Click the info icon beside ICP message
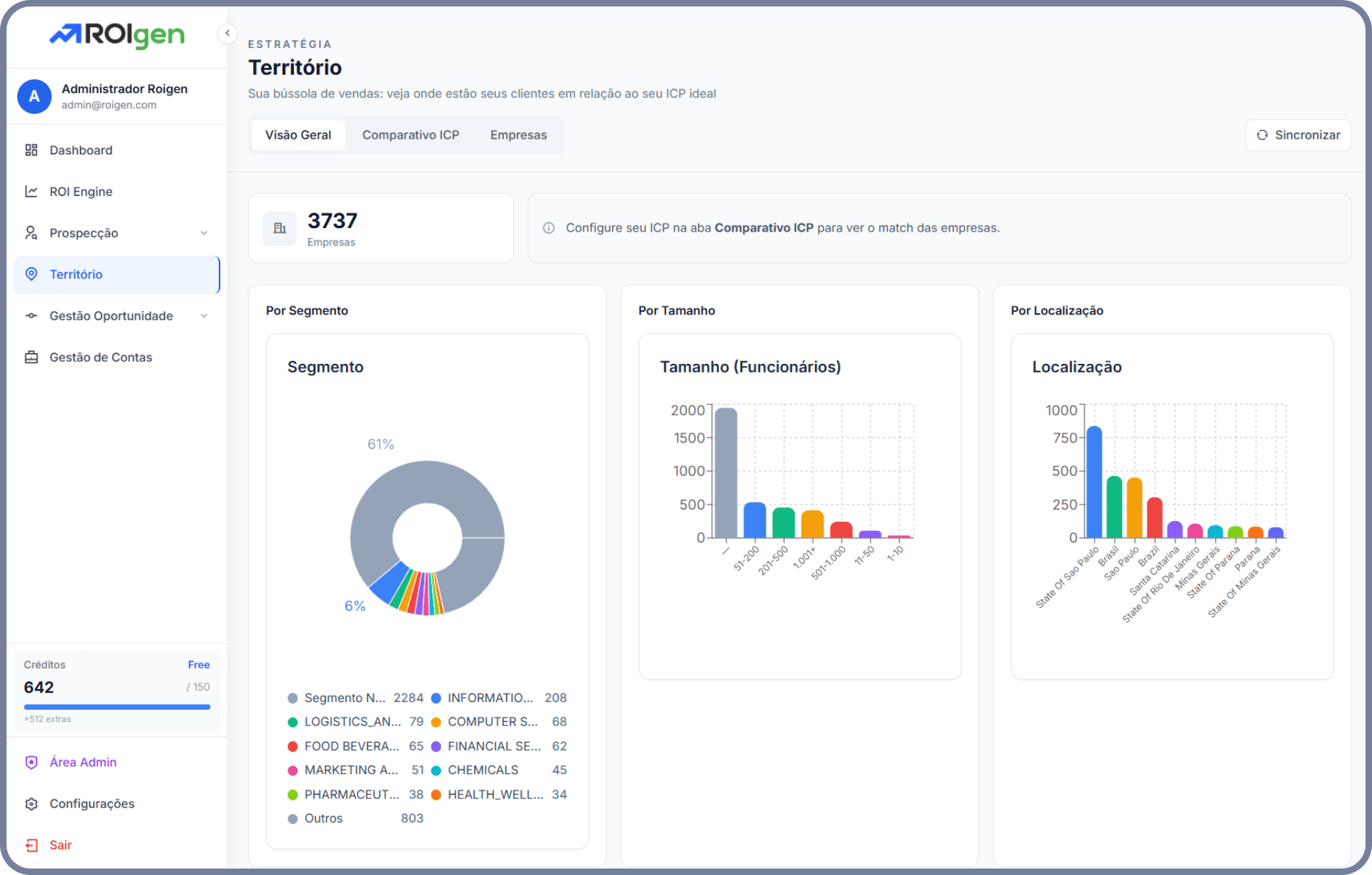This screenshot has height=875, width=1372. [548, 228]
